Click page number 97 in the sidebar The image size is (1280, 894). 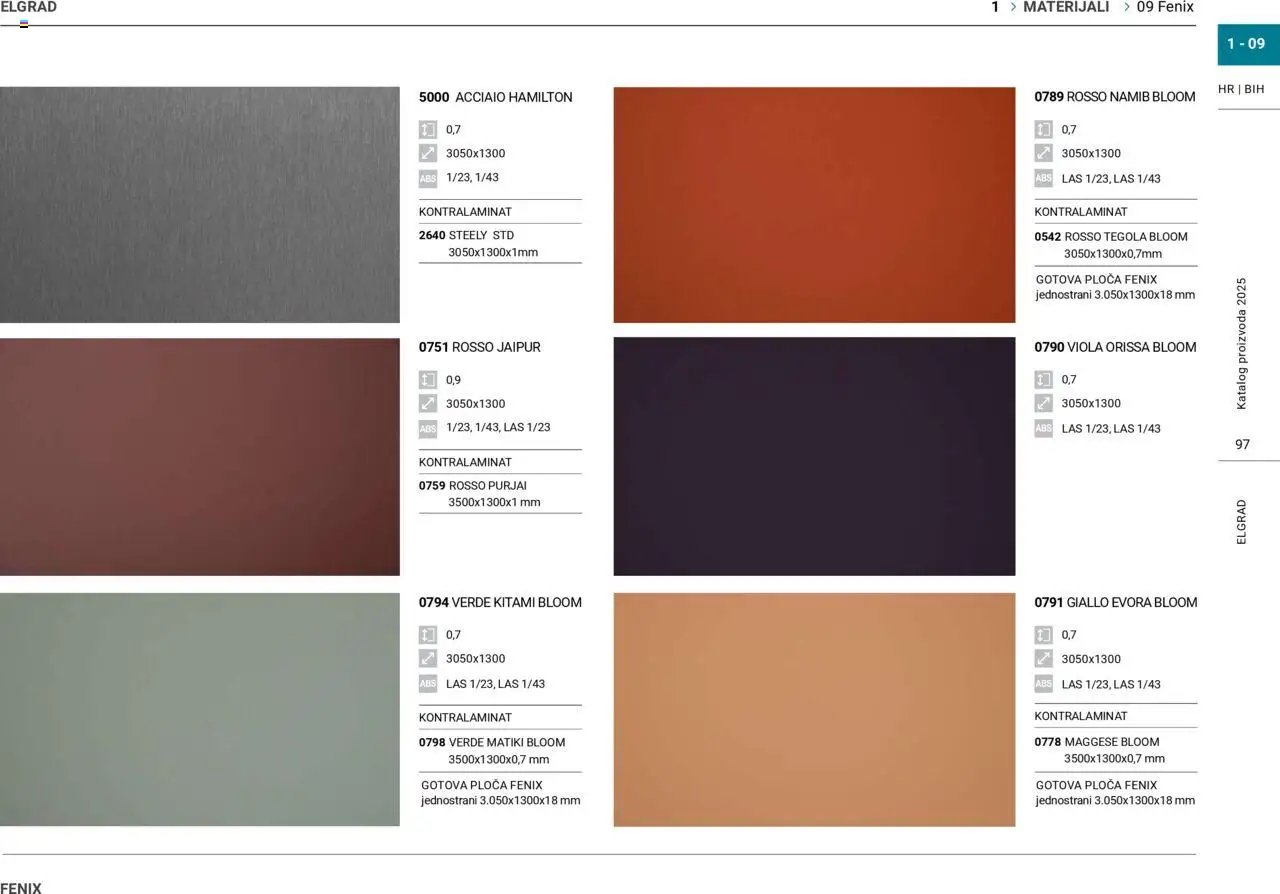point(1242,444)
